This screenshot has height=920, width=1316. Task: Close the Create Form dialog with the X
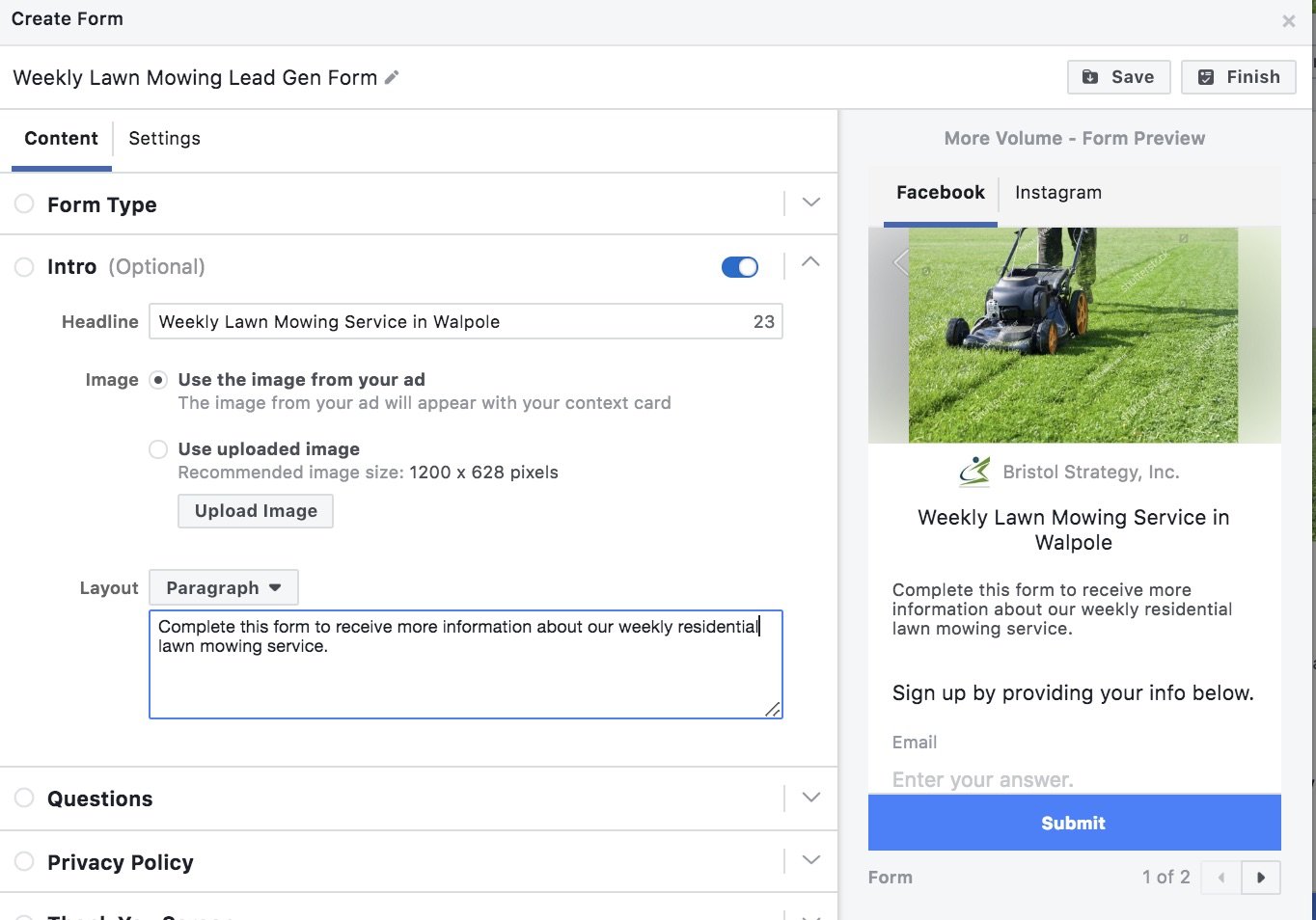click(x=1288, y=20)
